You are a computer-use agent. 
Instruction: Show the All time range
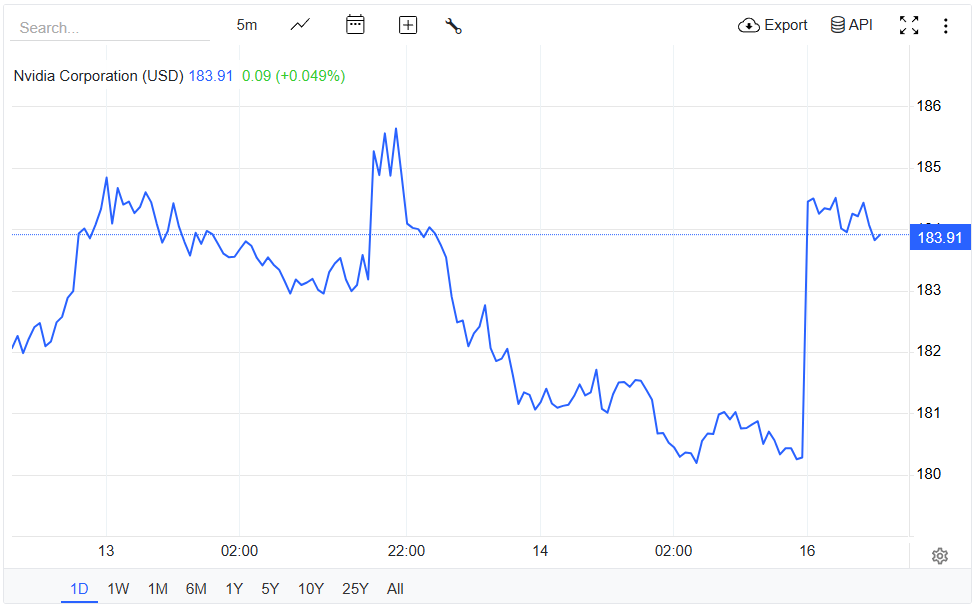tap(395, 589)
